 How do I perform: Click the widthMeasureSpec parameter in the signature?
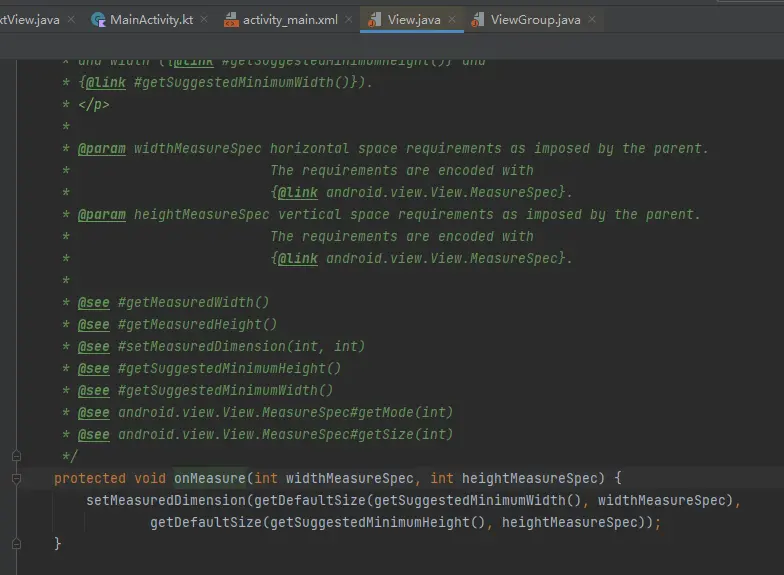[x=350, y=478]
